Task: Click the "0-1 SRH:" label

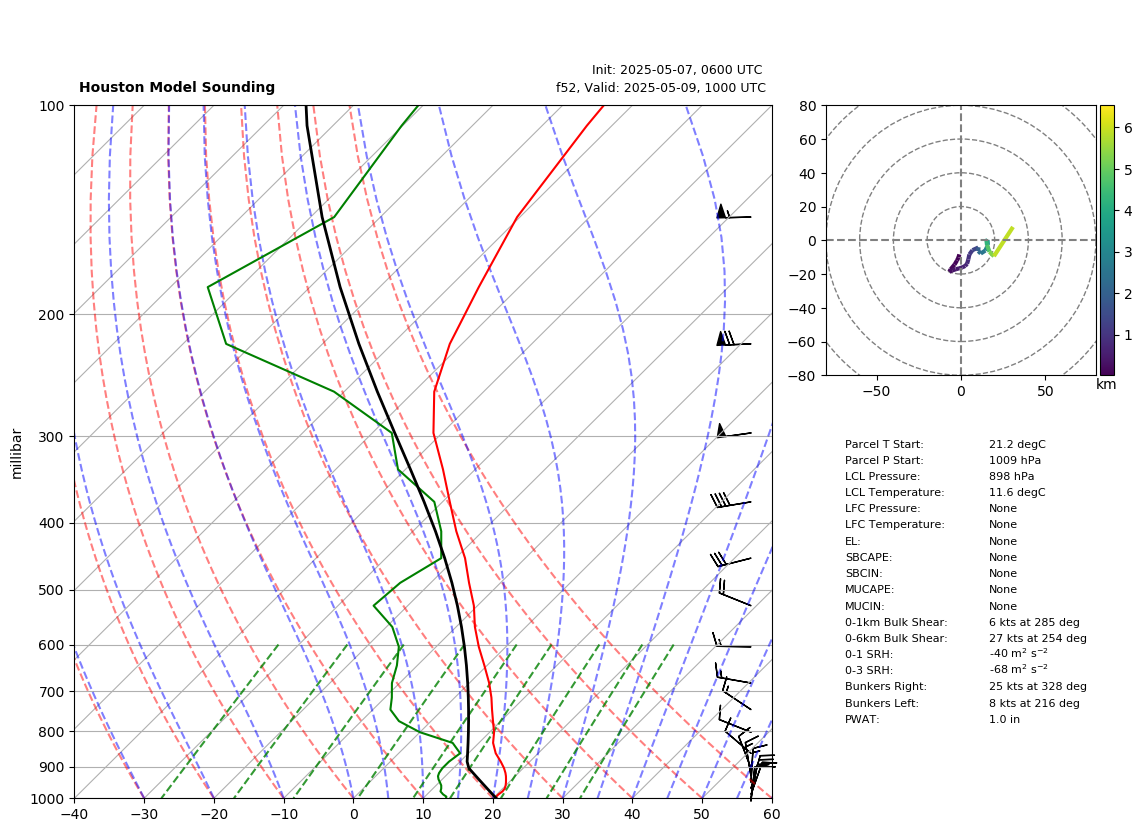Action: click(869, 655)
